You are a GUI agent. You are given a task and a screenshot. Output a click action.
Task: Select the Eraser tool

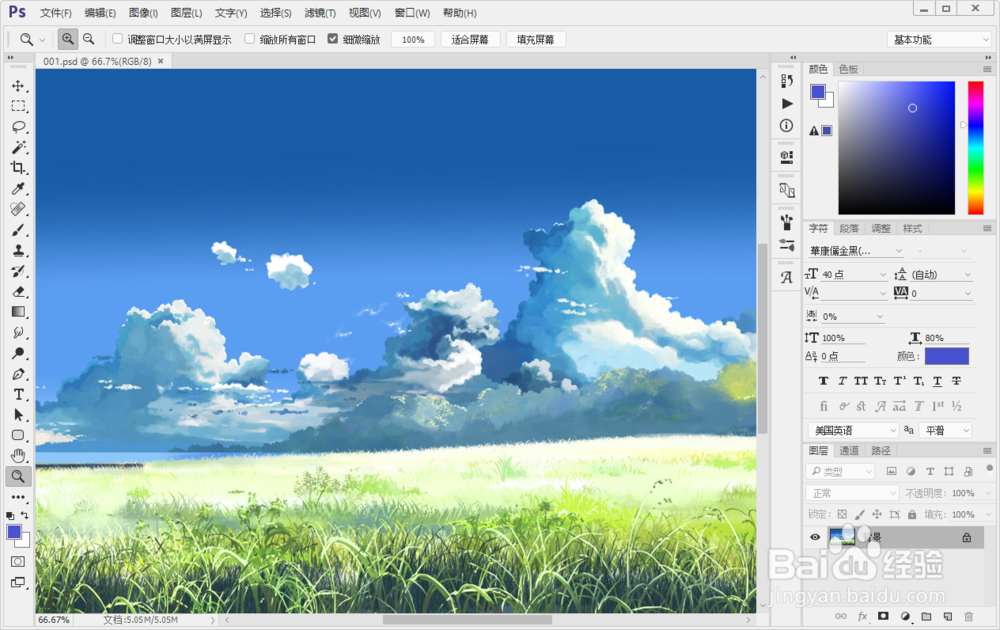[x=18, y=291]
